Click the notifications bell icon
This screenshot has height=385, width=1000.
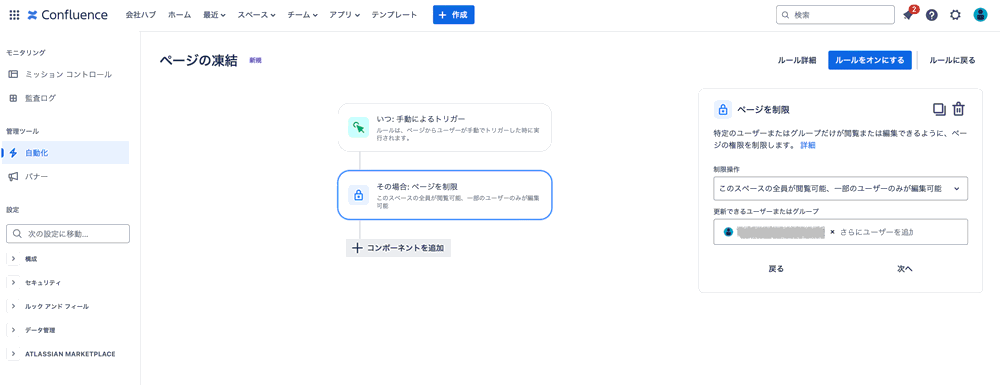tap(908, 15)
